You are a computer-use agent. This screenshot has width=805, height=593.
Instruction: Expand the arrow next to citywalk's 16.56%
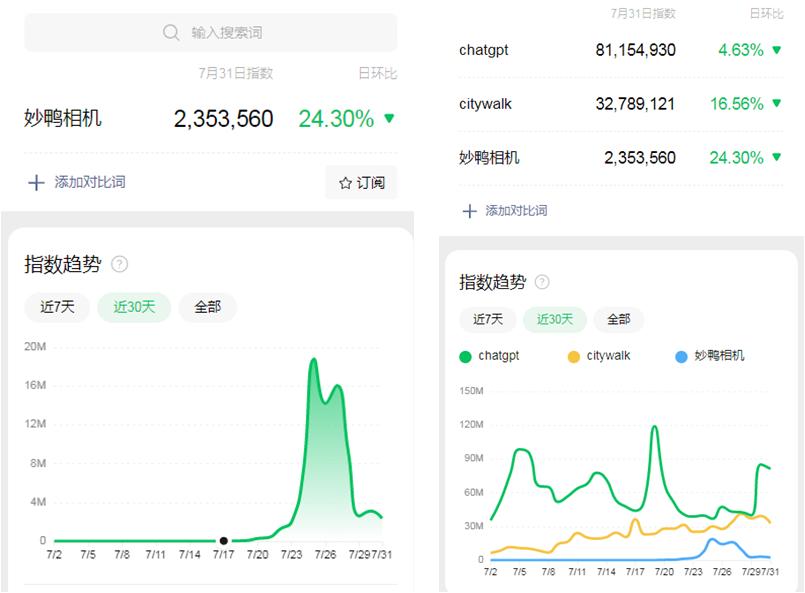tap(779, 103)
